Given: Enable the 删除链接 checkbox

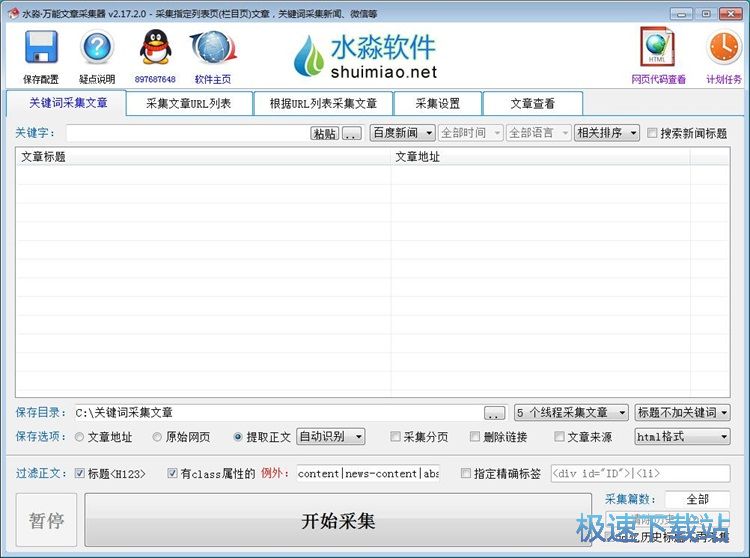Looking at the screenshot, I should pos(474,437).
